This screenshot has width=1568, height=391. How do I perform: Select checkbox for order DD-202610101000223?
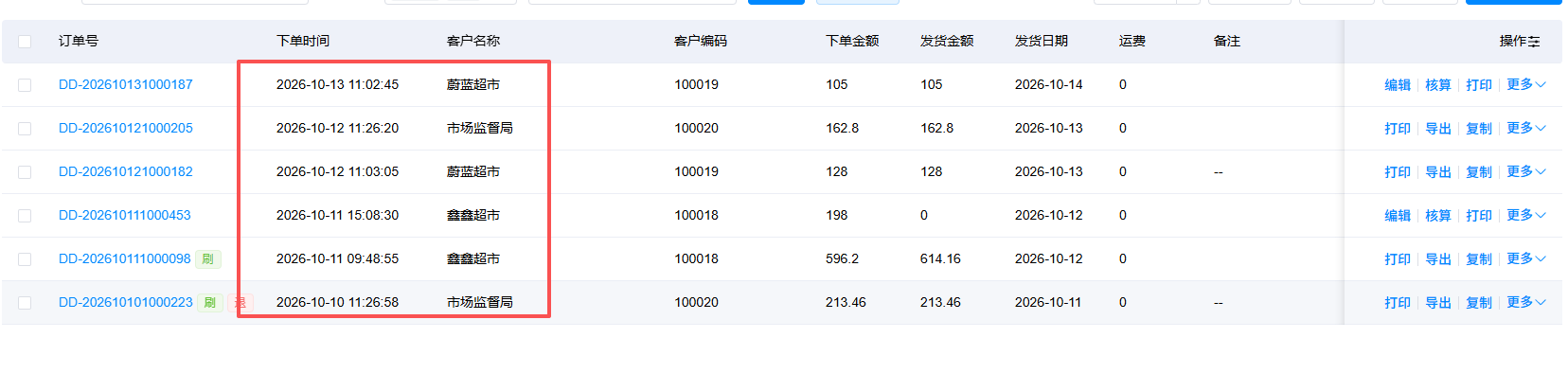pyautogui.click(x=25, y=303)
